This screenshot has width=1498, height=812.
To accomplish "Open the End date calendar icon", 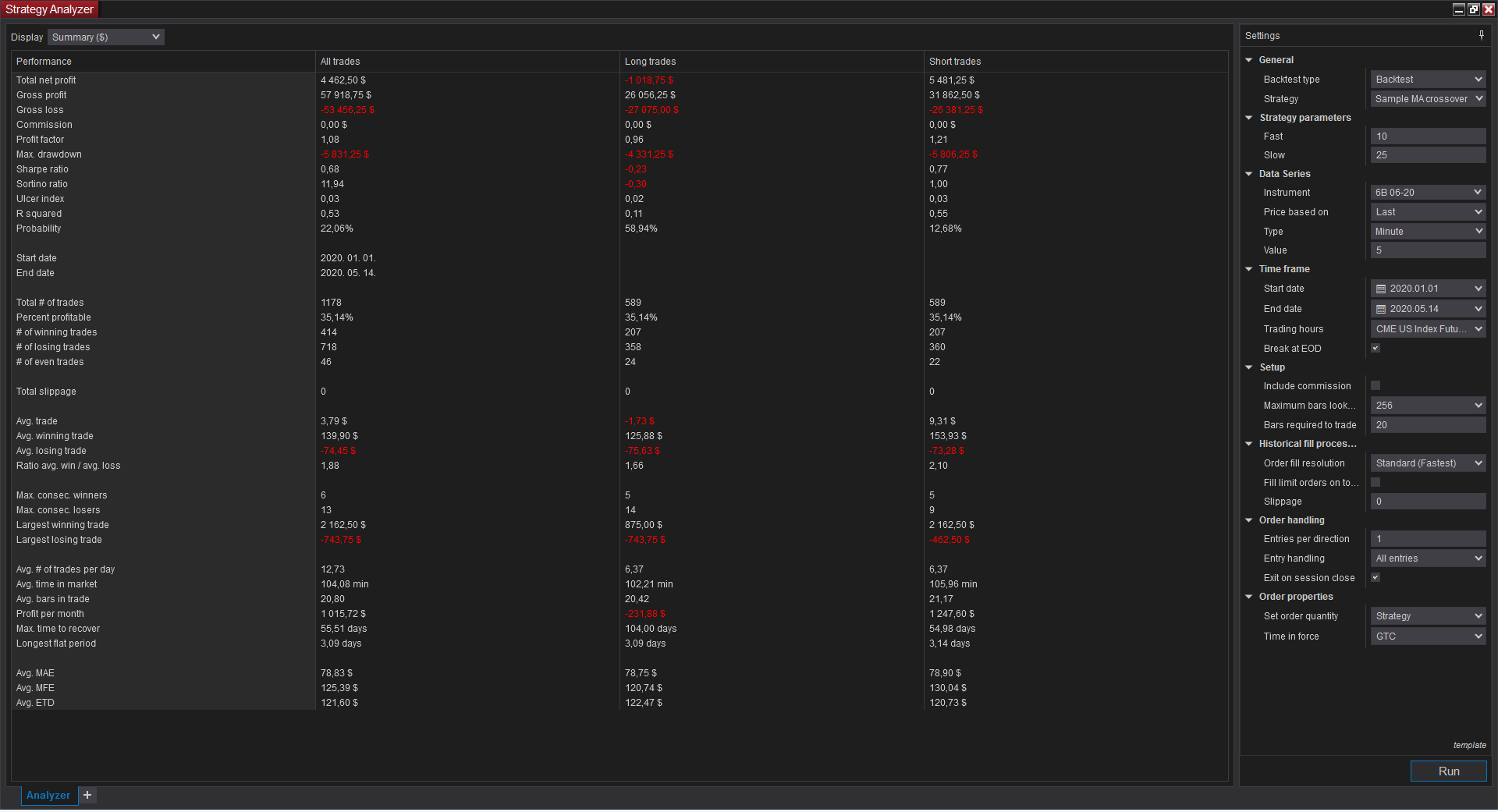I will pos(1381,309).
